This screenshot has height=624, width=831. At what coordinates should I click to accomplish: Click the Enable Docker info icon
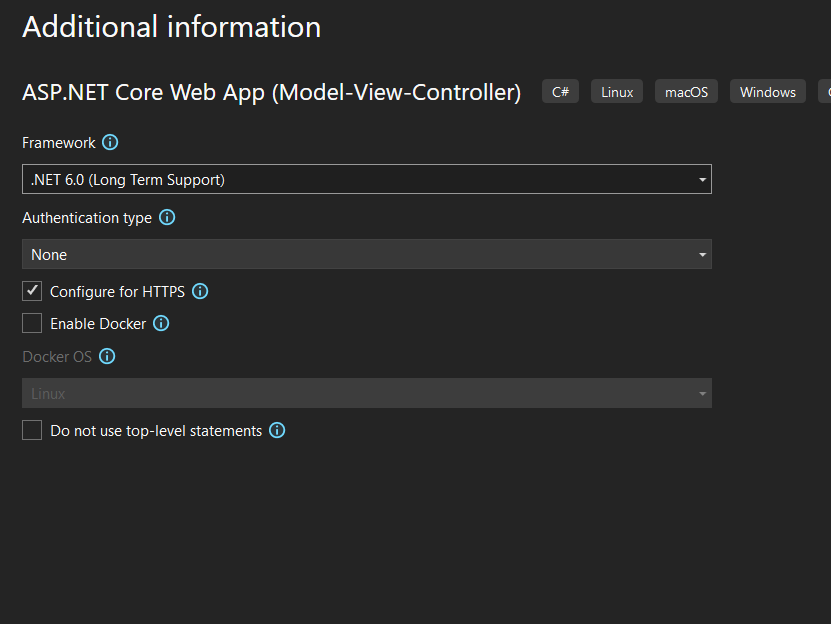pyautogui.click(x=161, y=323)
